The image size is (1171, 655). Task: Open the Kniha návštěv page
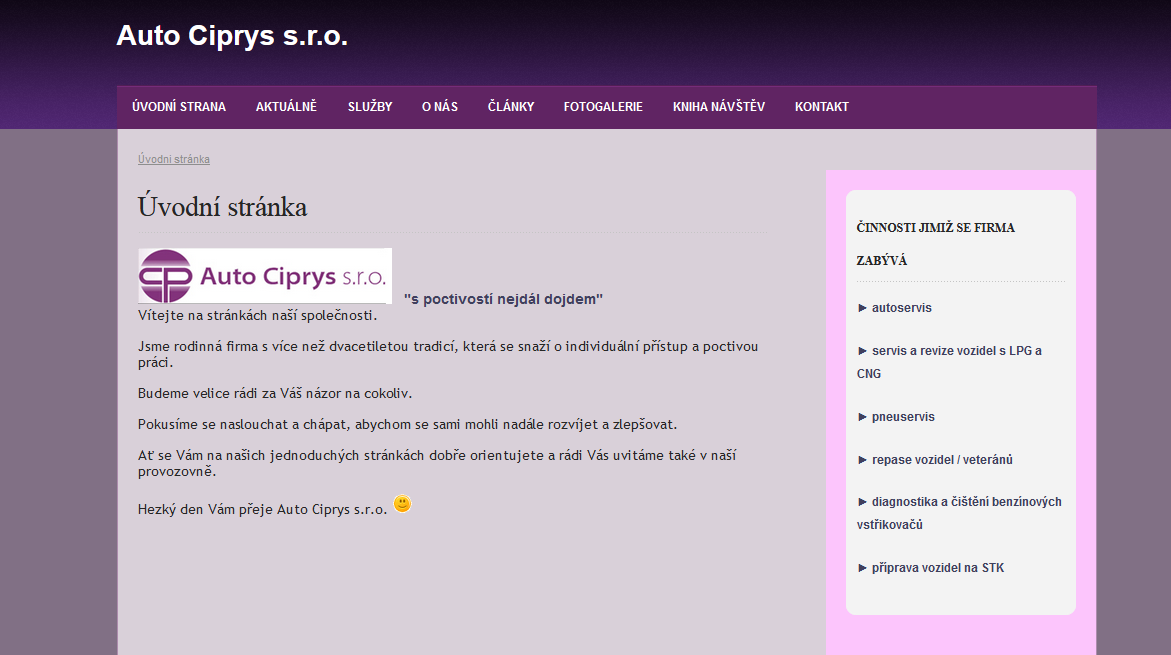[718, 107]
